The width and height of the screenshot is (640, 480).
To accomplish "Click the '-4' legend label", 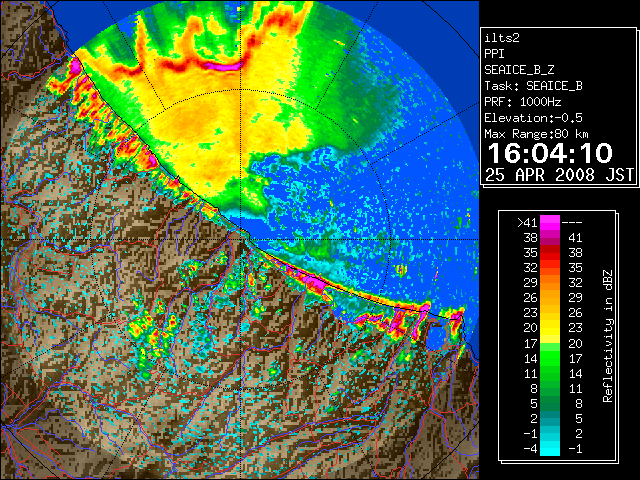I will [530, 449].
